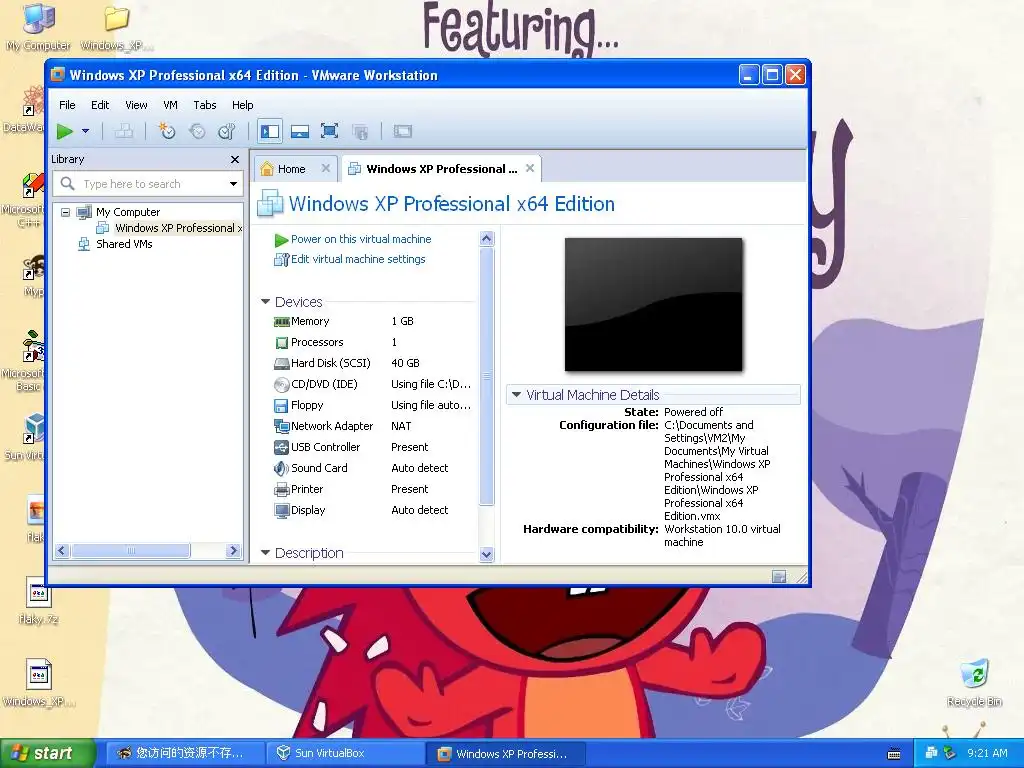Viewport: 1024px width, 768px height.
Task: Open the power options dropdown arrow
Action: pyautogui.click(x=85, y=131)
